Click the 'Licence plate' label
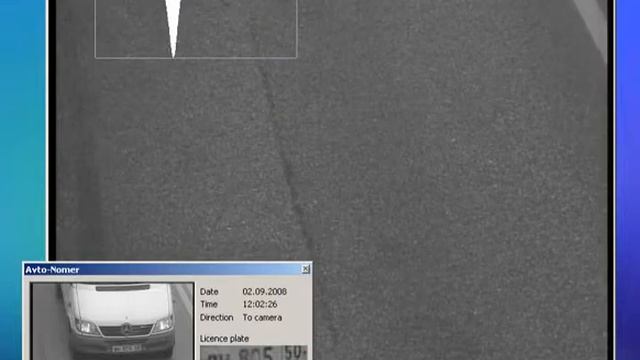Viewport: 640px width, 360px height. [224, 338]
